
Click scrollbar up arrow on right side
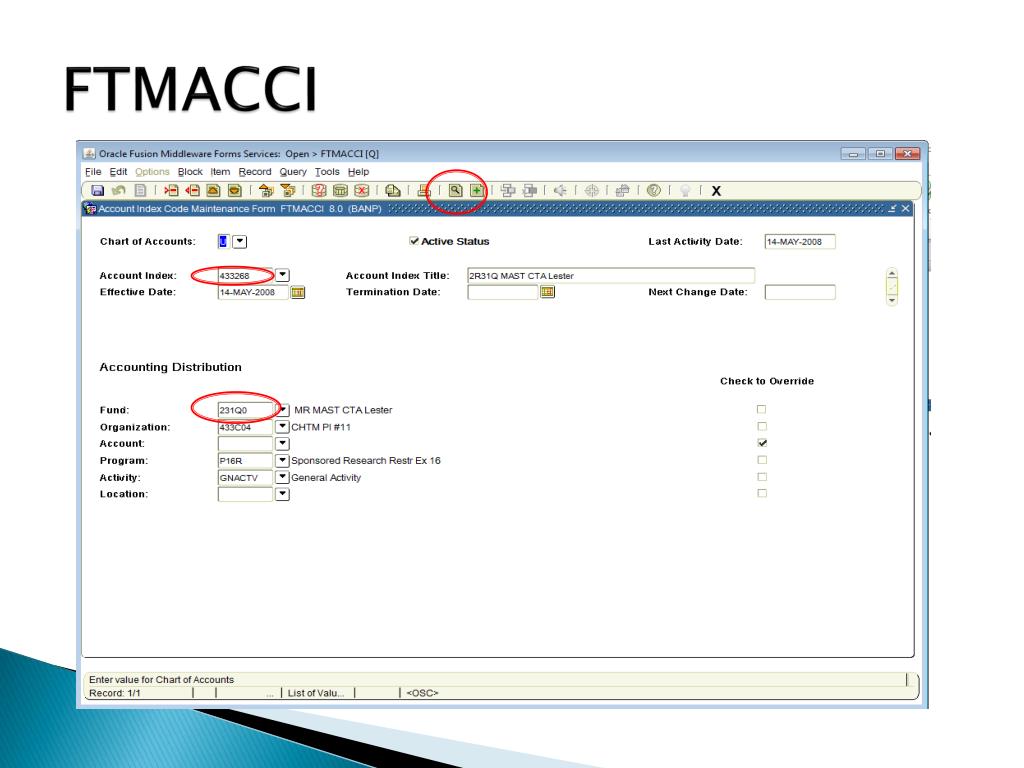(x=892, y=273)
